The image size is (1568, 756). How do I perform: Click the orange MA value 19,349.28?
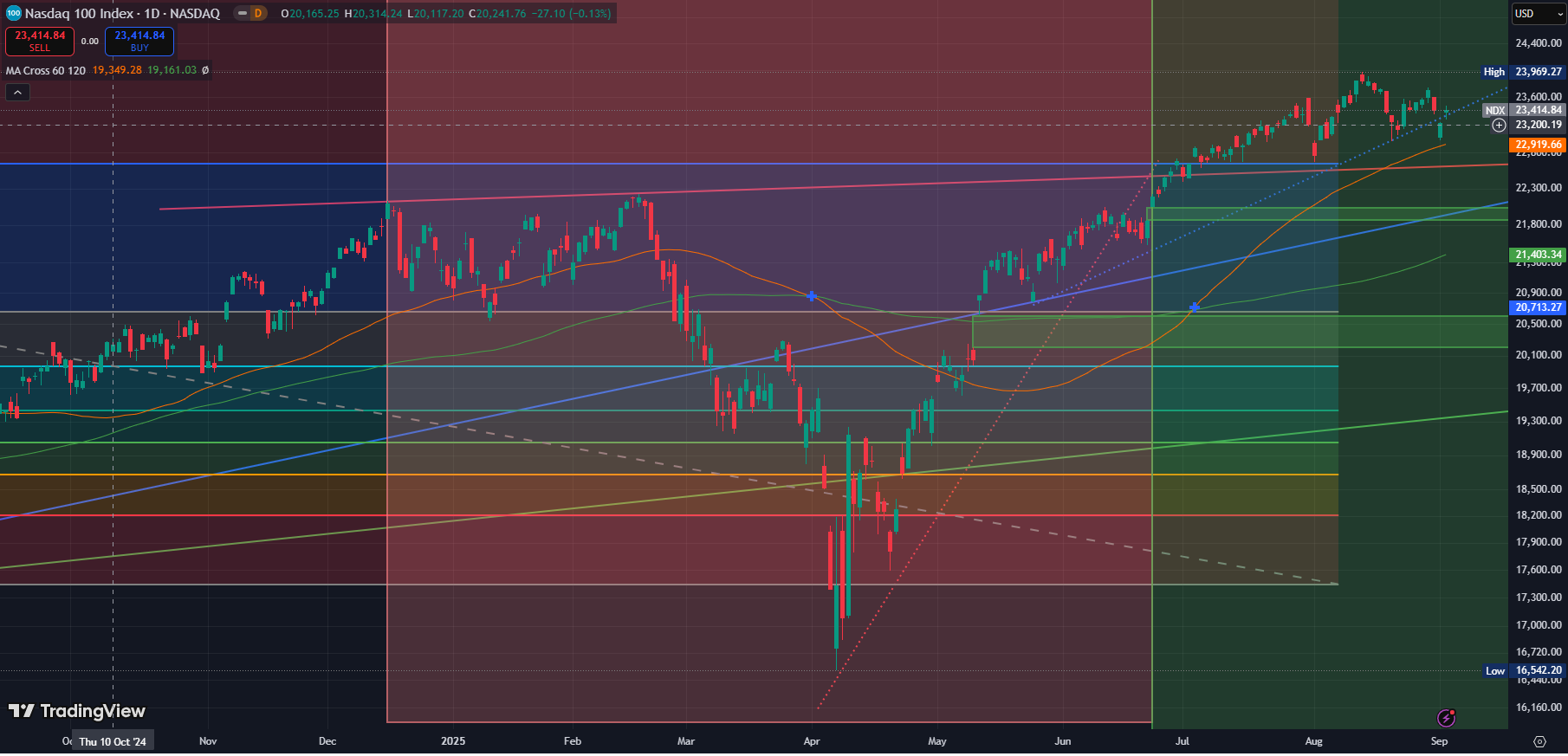[117, 70]
